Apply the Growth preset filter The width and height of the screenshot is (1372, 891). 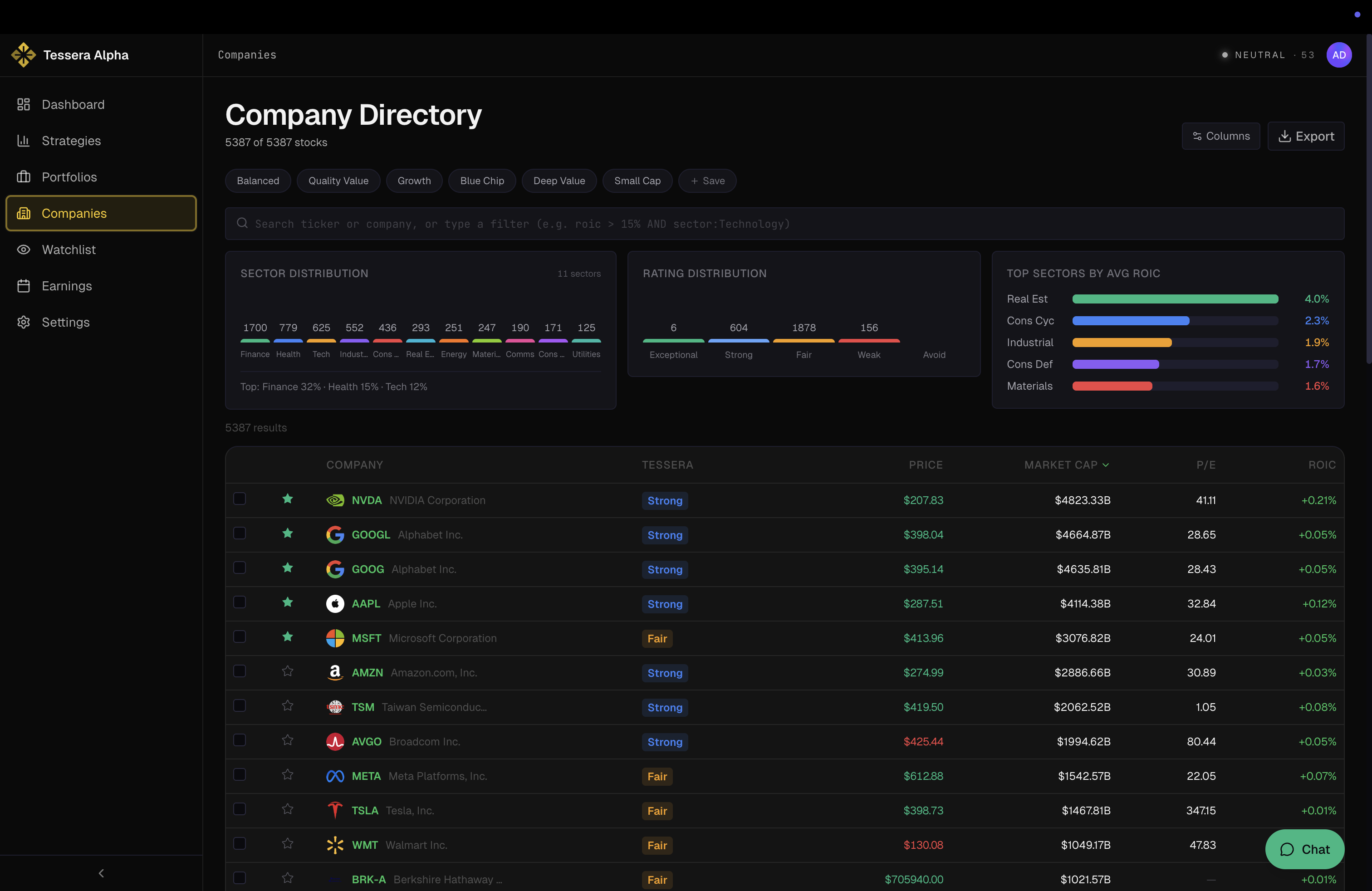point(414,181)
